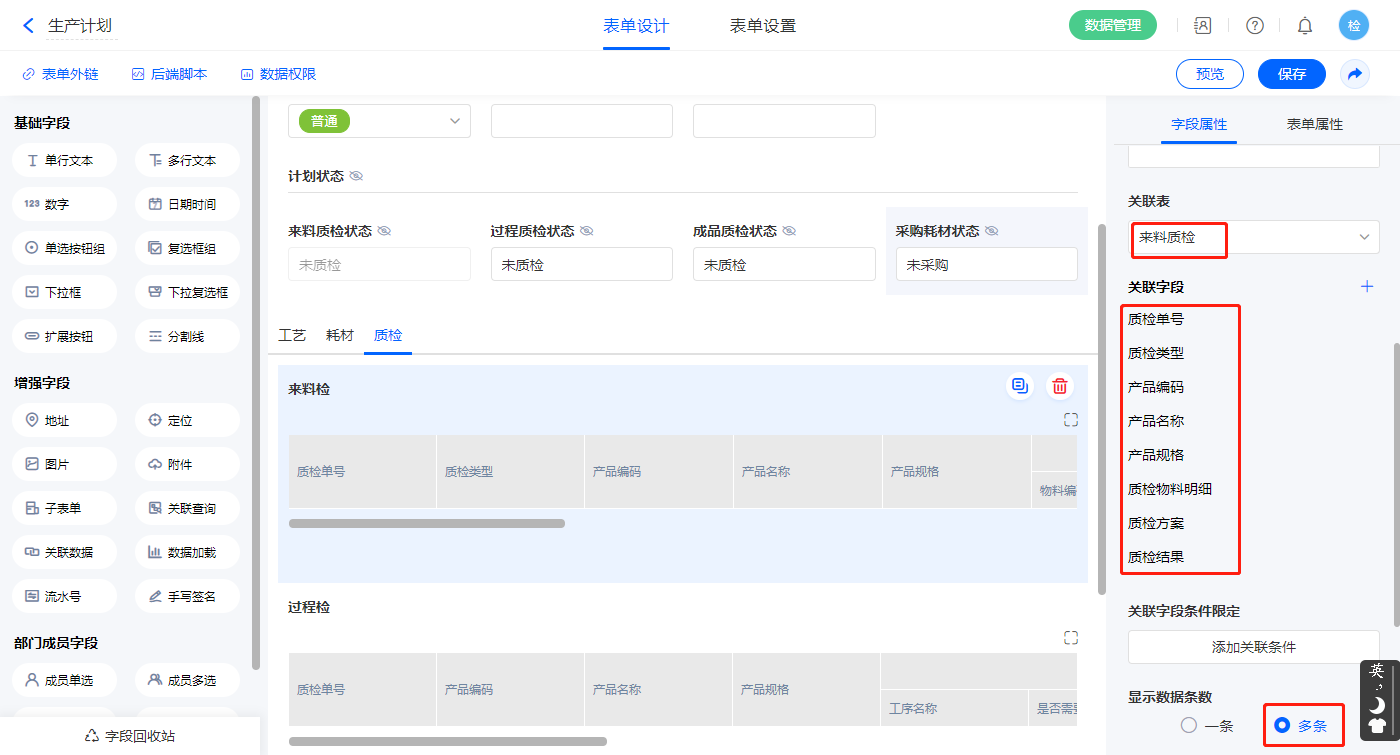Viewport: 1400px width, 755px height.
Task: Switch to the 耗材 tab
Action: tap(340, 336)
